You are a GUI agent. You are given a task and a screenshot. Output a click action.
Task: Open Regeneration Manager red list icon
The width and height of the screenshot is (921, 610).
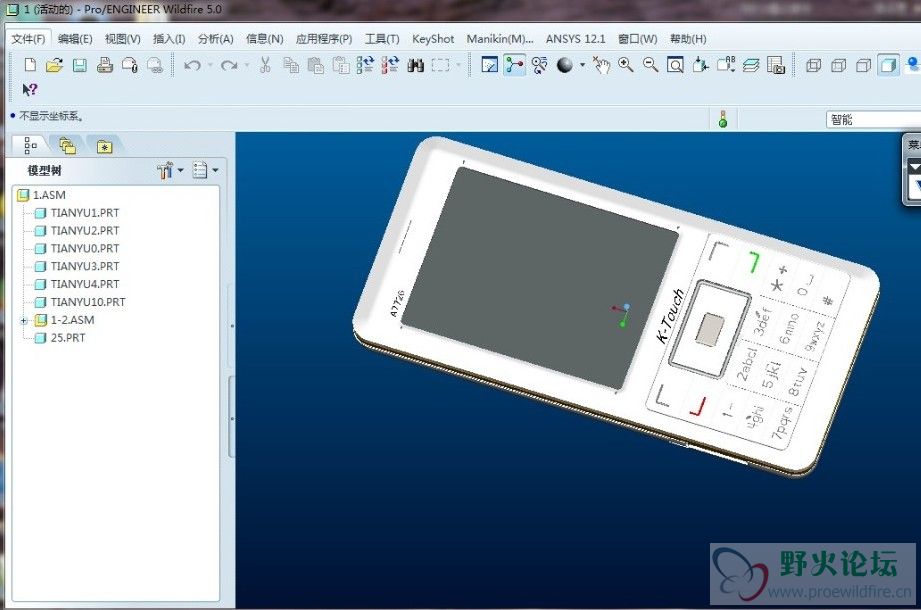[390, 65]
